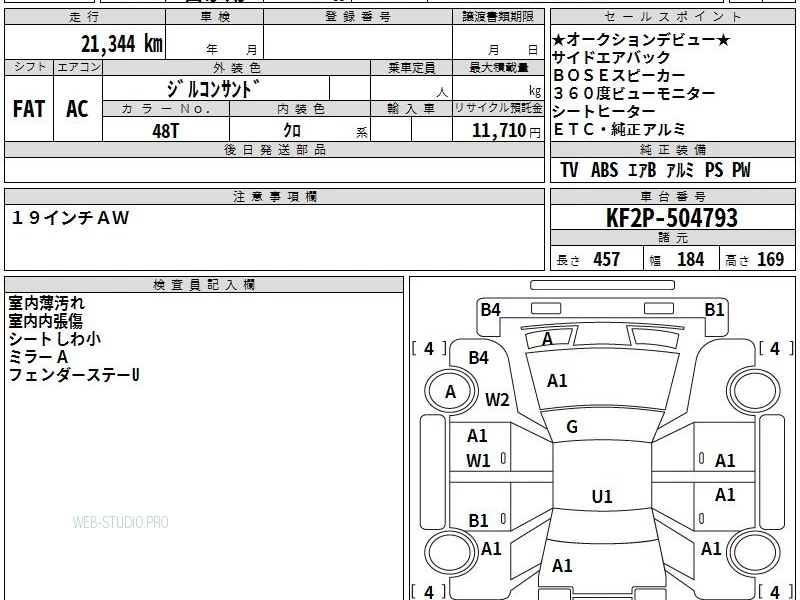
Task: Select the 登録番号 header
Action: click(358, 17)
